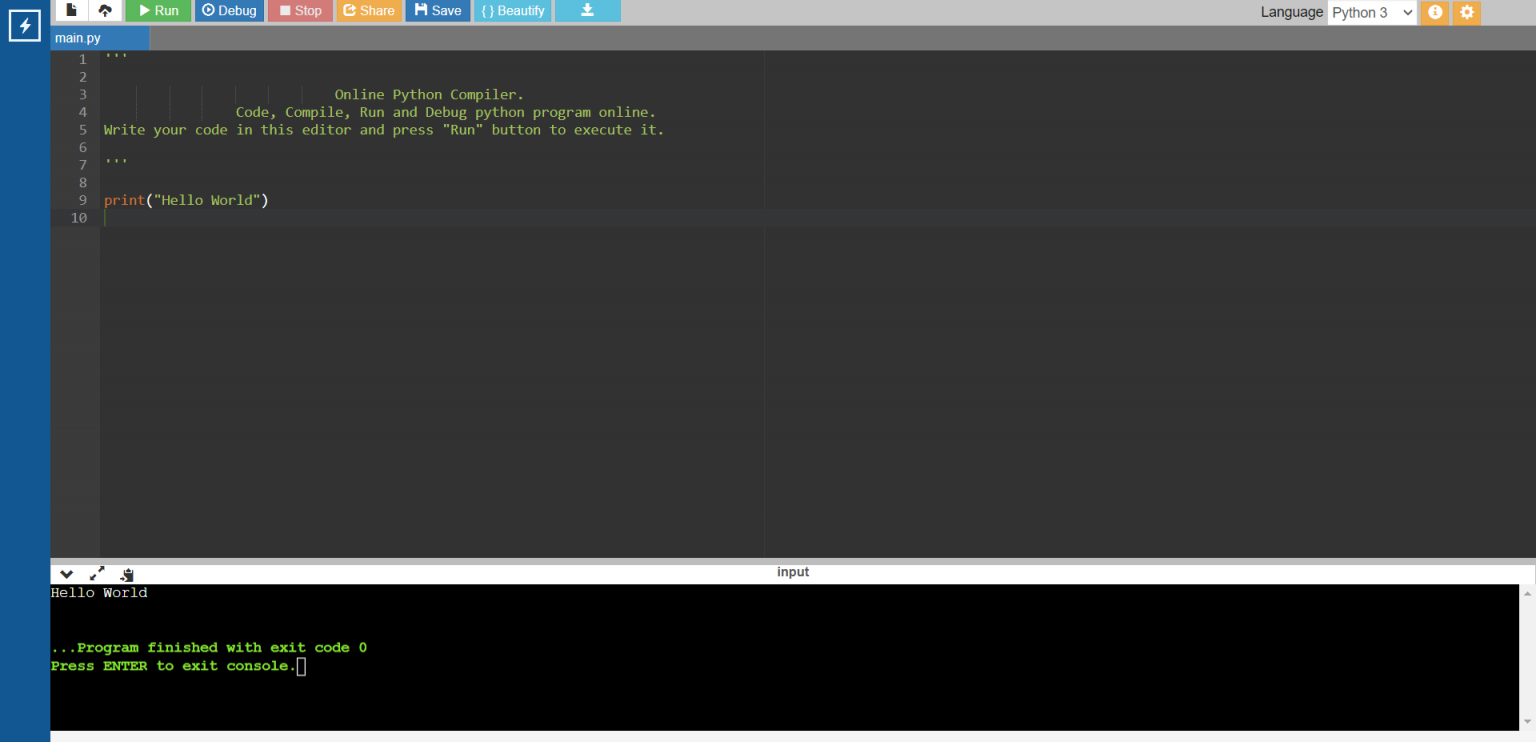This screenshot has width=1536, height=742.
Task: Start the Debug session
Action: pos(229,10)
